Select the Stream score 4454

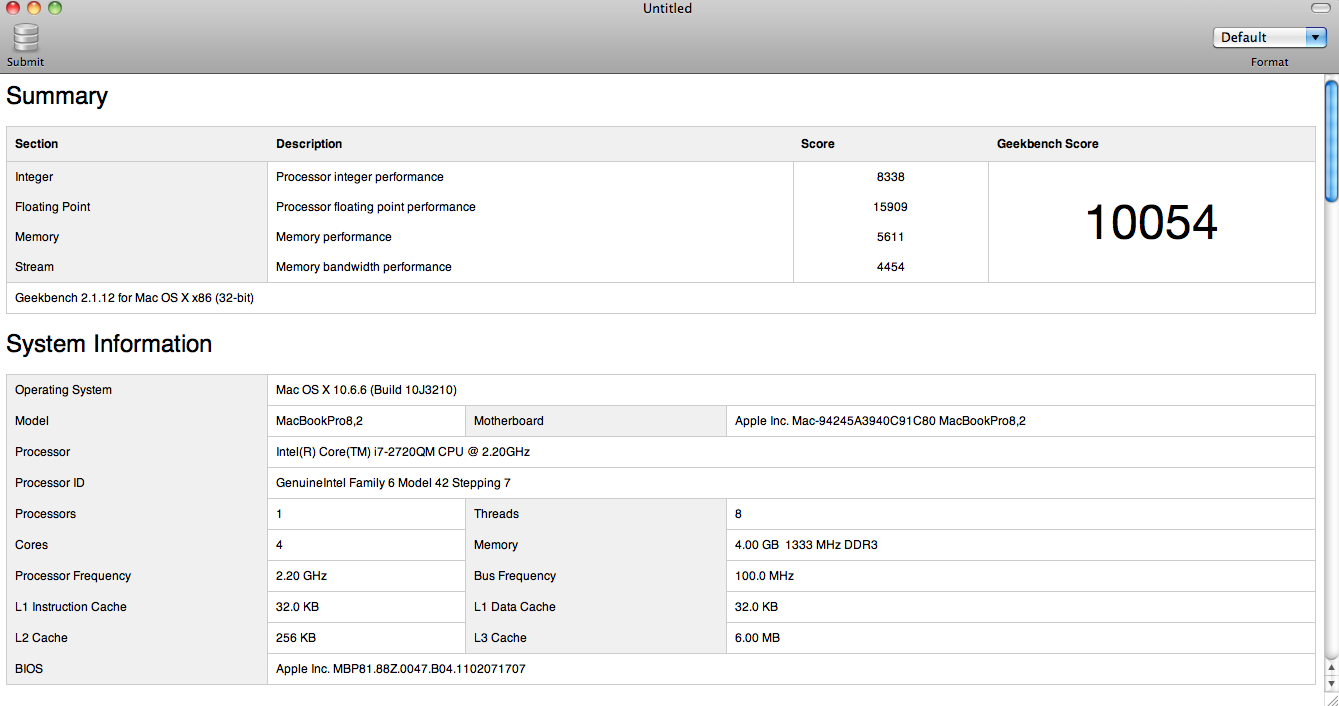(x=890, y=267)
